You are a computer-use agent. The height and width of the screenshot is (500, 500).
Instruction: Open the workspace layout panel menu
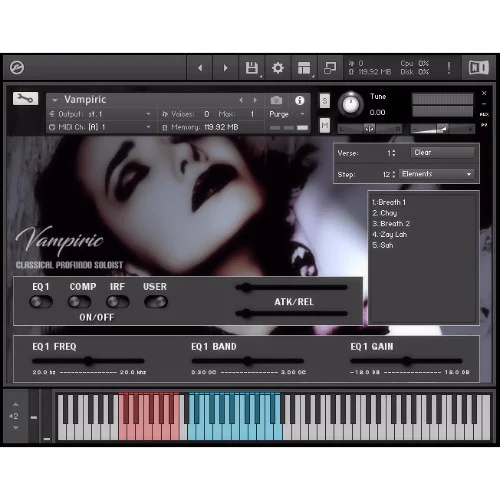304,68
